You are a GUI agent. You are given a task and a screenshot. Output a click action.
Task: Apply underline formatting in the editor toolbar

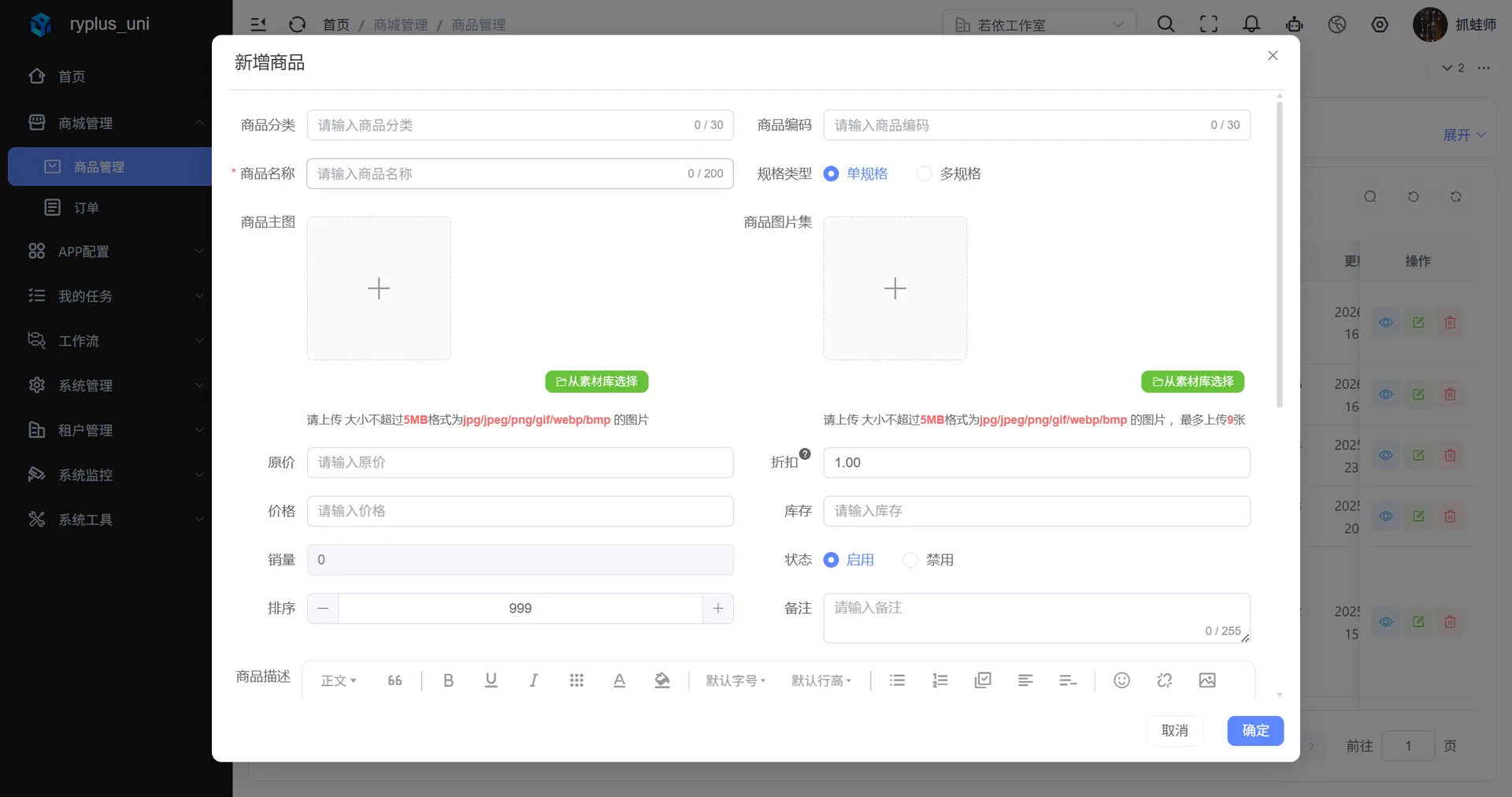491,680
